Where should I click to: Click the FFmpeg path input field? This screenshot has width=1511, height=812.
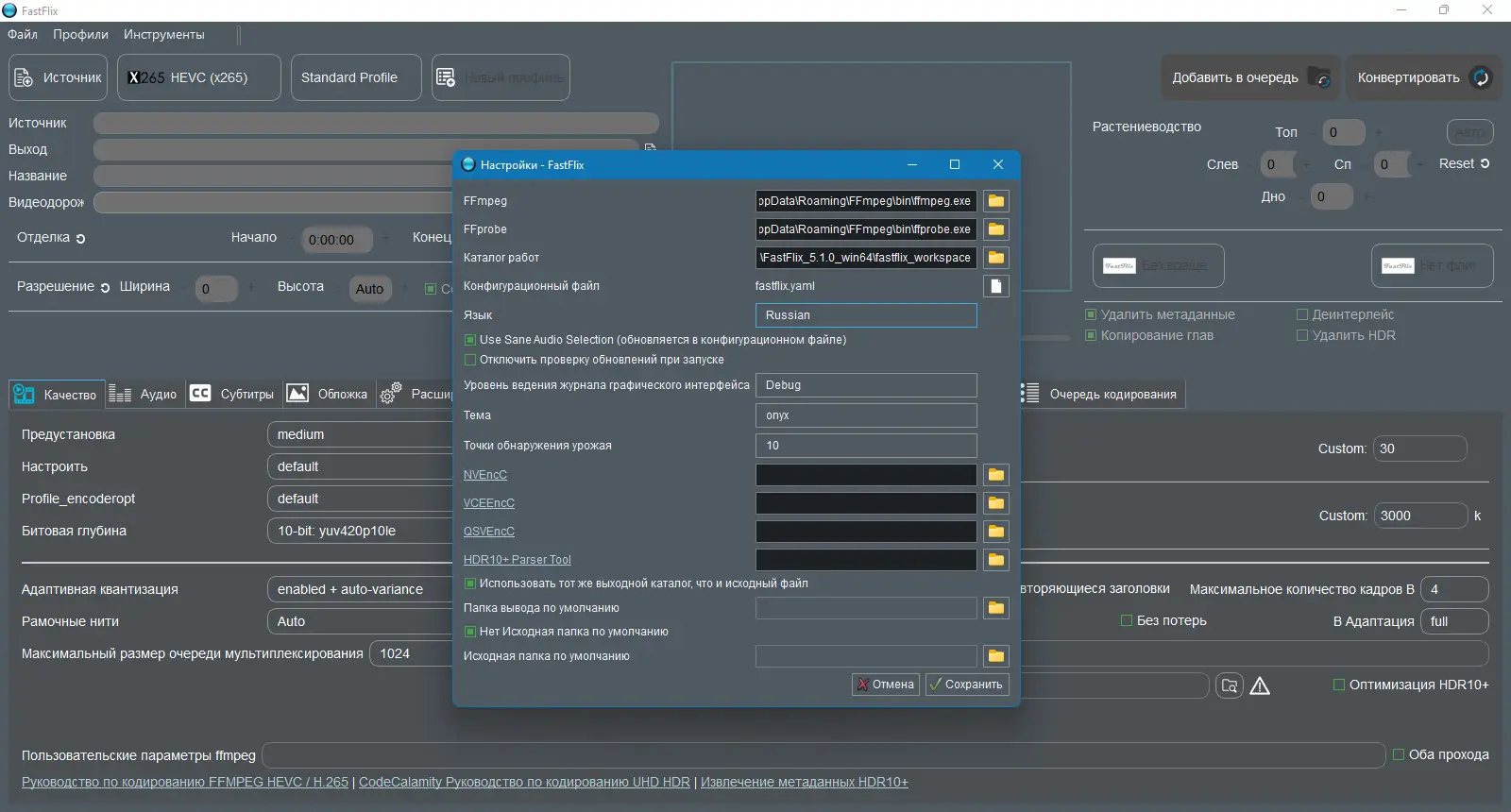[x=866, y=201]
